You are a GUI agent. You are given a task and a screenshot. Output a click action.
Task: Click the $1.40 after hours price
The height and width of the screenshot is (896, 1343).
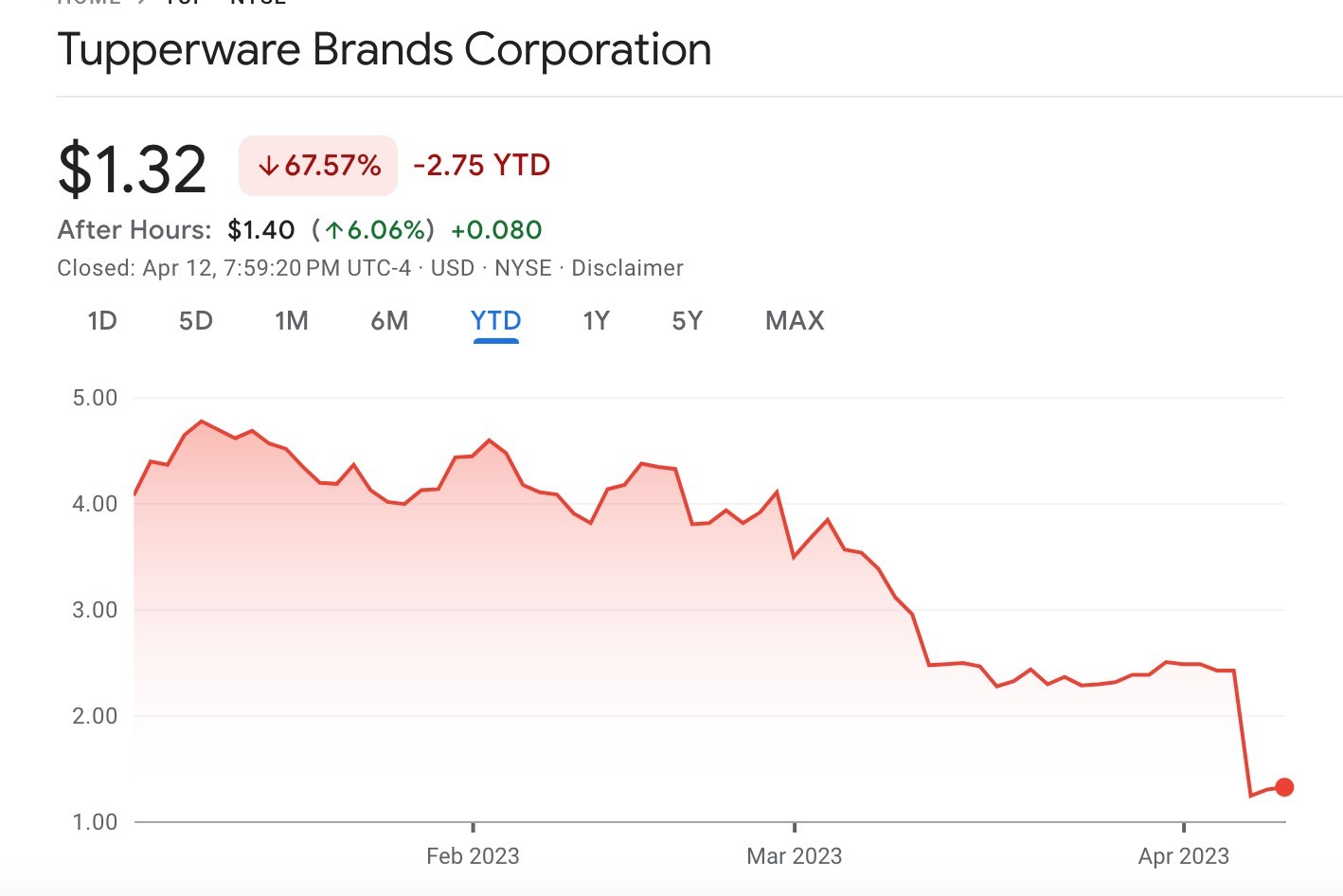261,230
